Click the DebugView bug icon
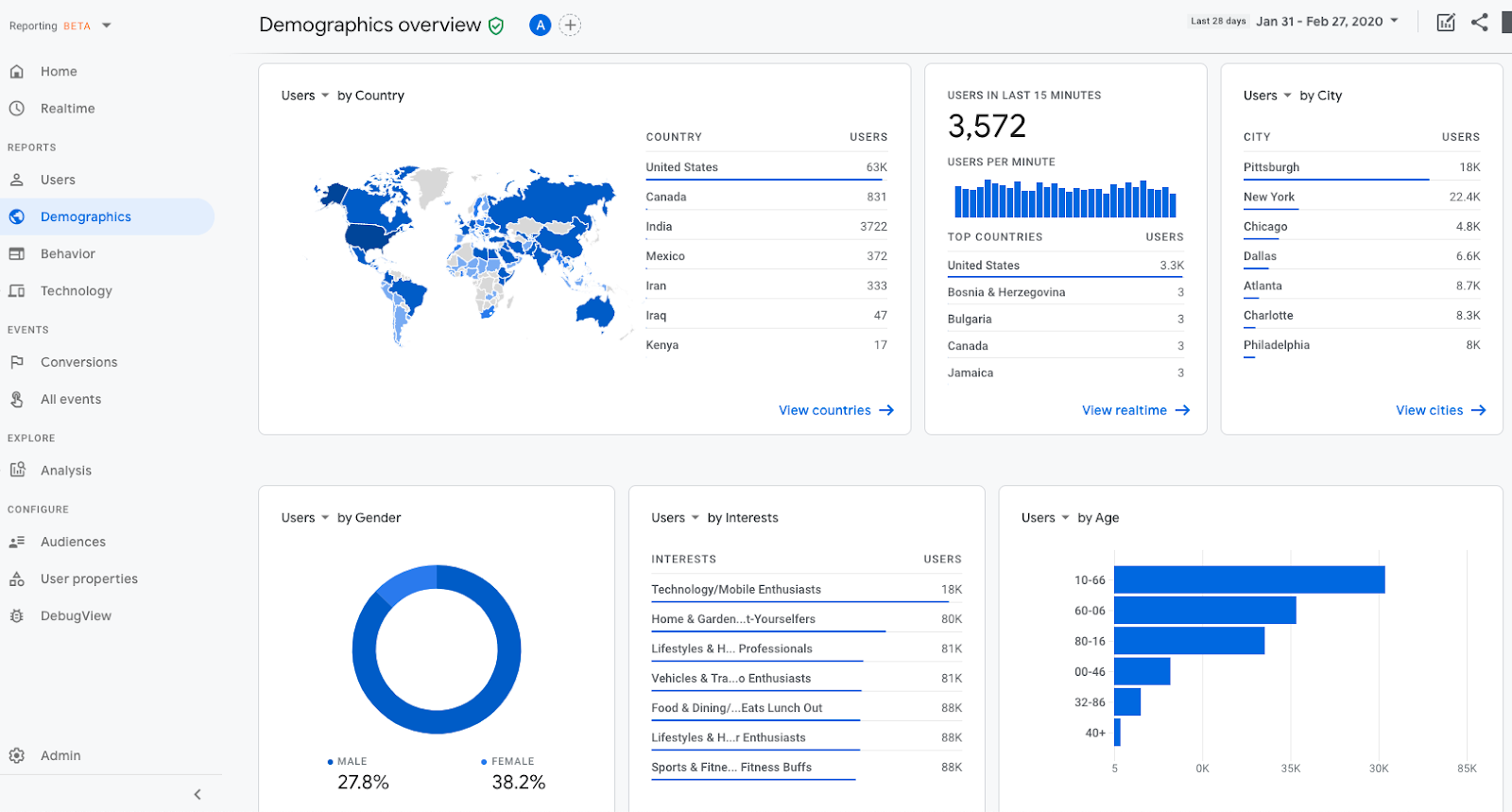Image resolution: width=1512 pixels, height=812 pixels. point(17,615)
